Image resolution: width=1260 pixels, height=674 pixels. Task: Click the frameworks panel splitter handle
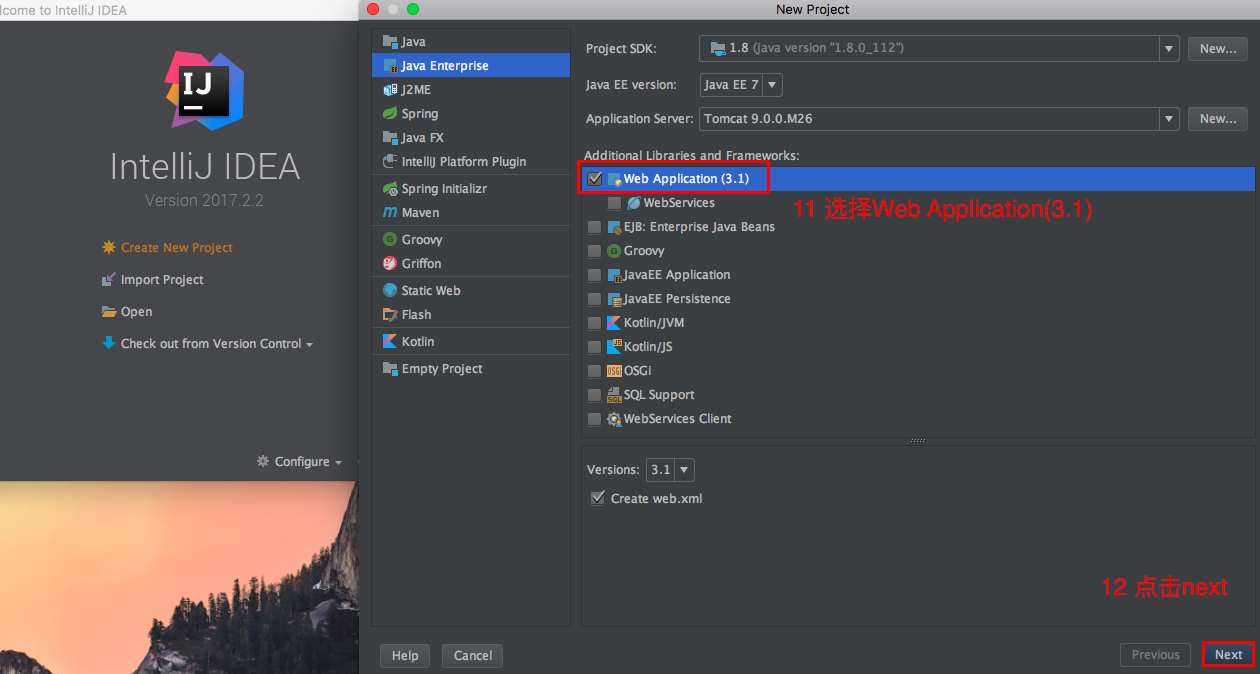[918, 440]
